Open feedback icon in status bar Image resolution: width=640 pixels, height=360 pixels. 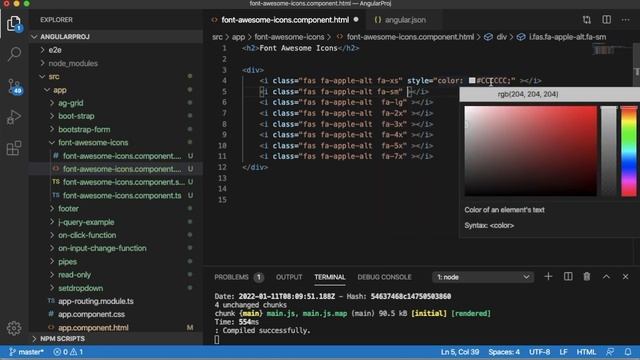pos(610,352)
